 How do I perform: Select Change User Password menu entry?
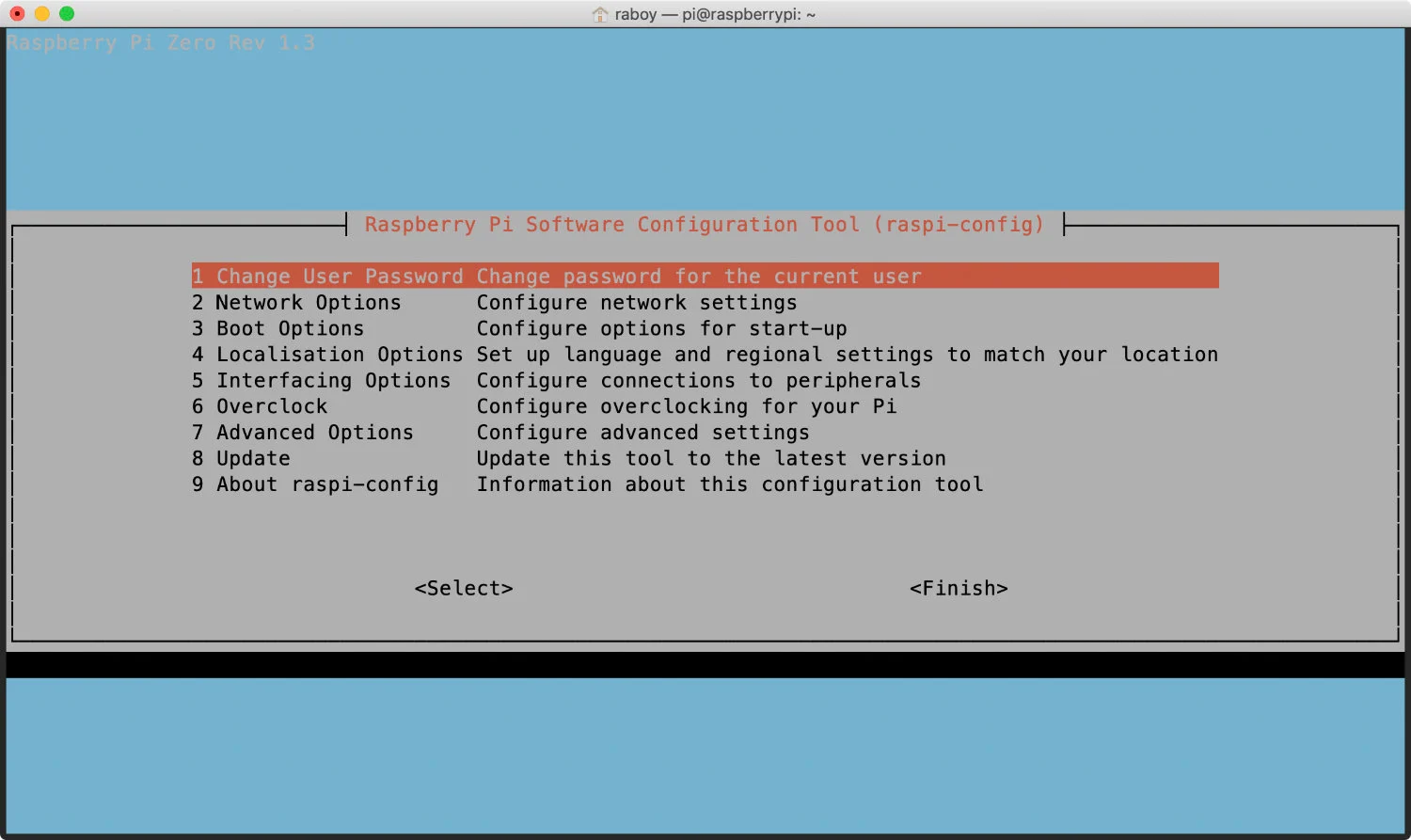705,276
